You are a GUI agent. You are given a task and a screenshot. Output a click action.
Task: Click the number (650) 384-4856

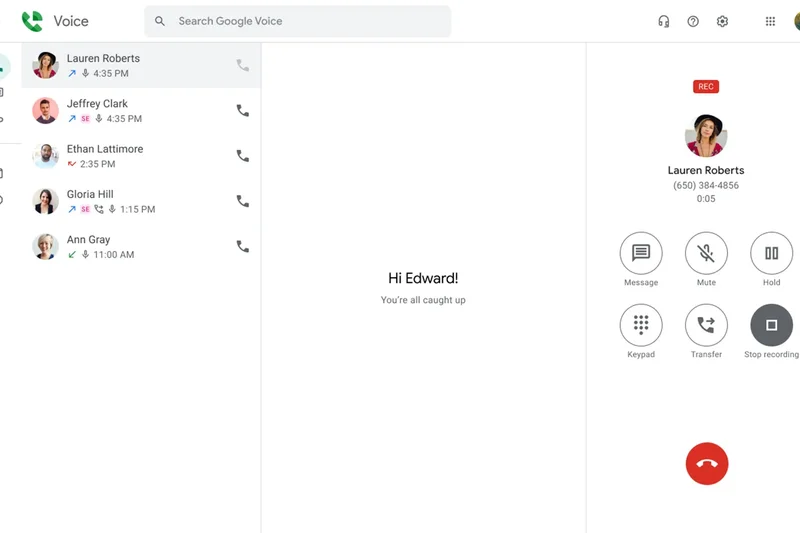(706, 185)
